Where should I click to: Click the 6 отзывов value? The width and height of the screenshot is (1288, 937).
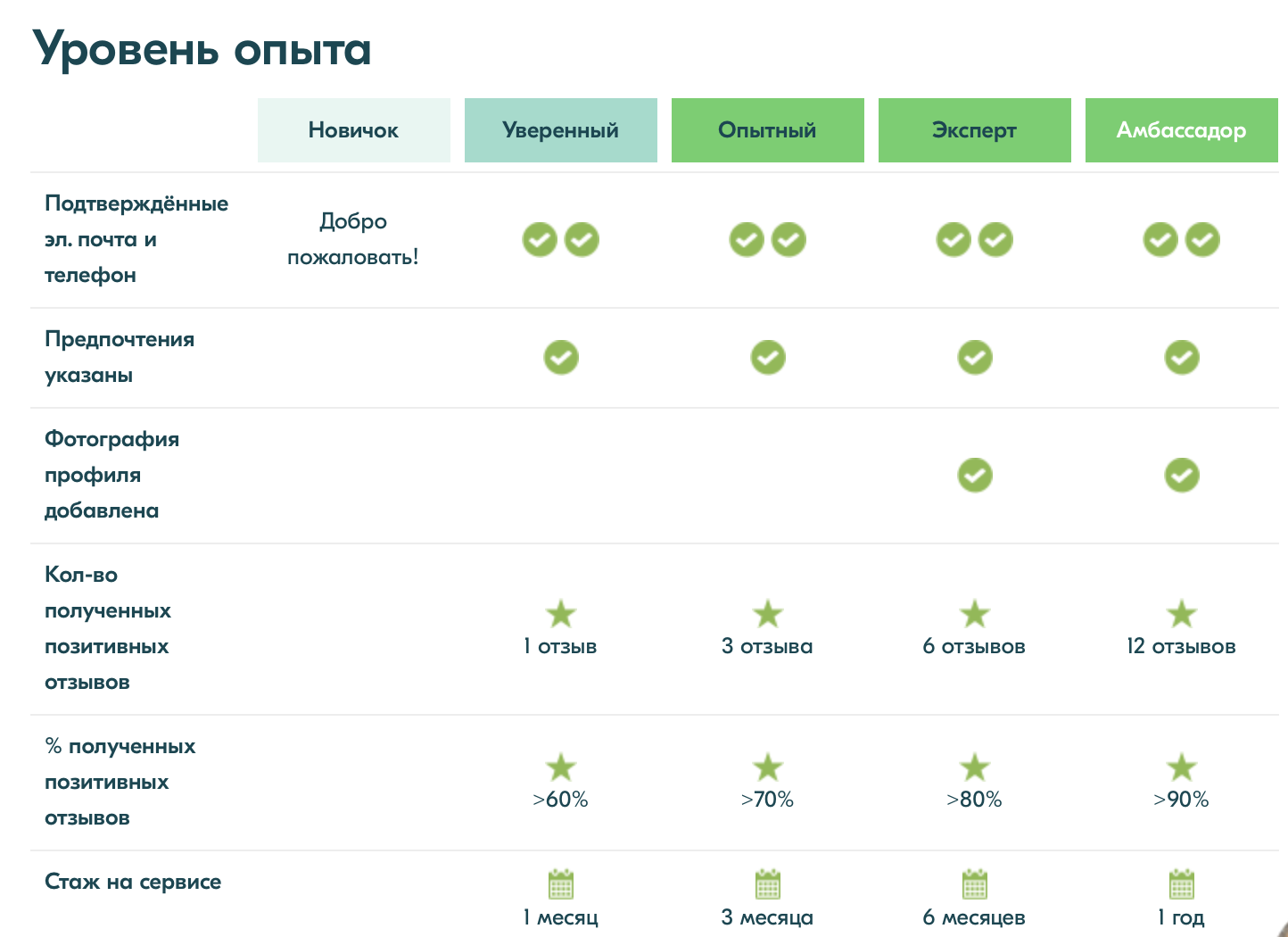[x=974, y=646]
